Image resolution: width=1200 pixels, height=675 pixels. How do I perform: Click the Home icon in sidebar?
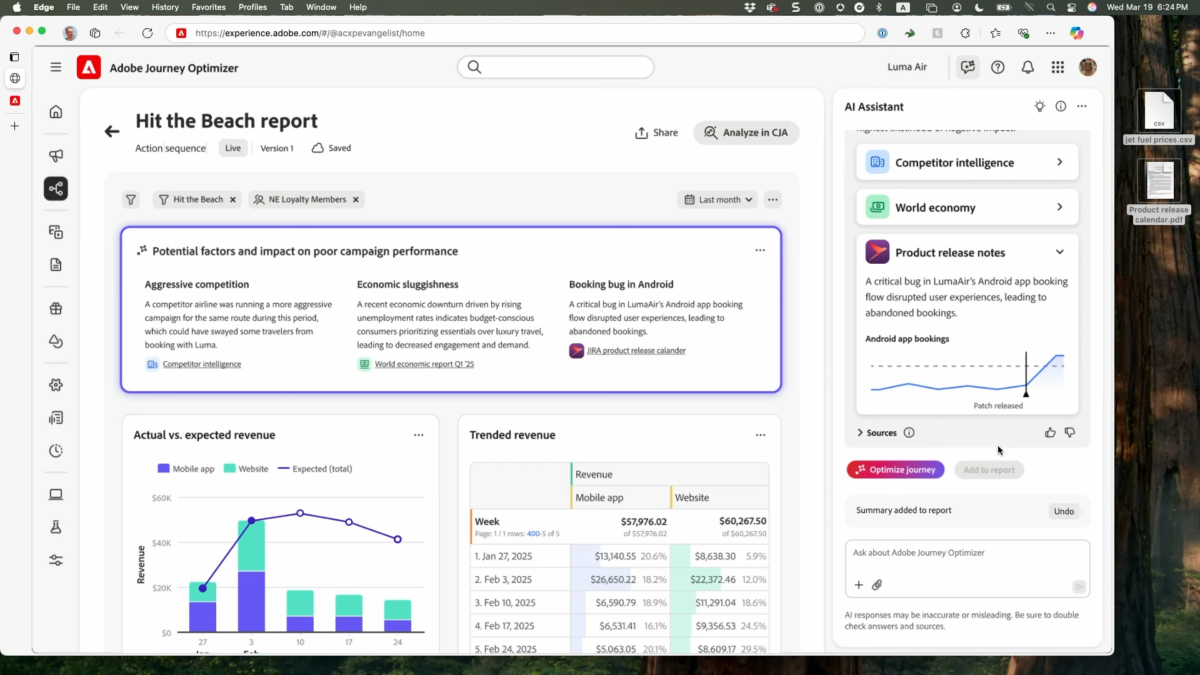[56, 112]
